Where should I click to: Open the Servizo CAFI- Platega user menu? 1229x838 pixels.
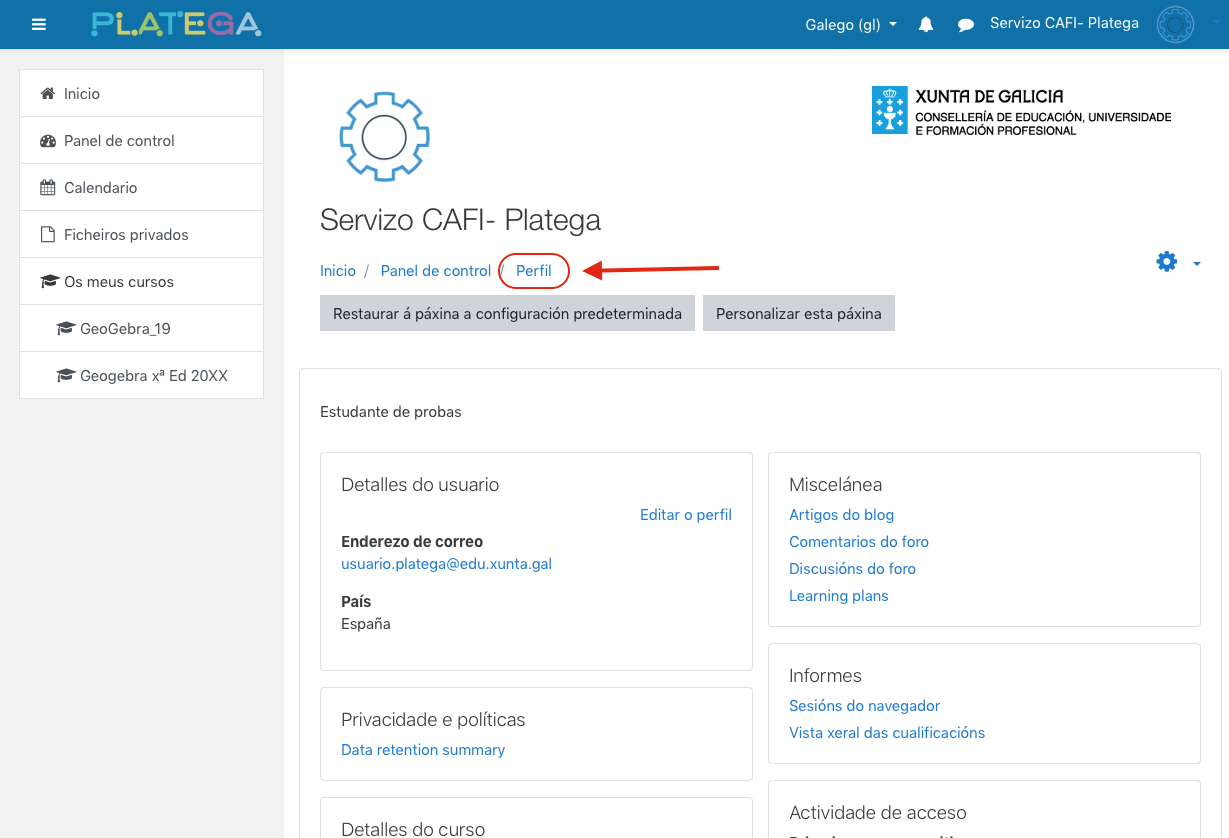1064,23
